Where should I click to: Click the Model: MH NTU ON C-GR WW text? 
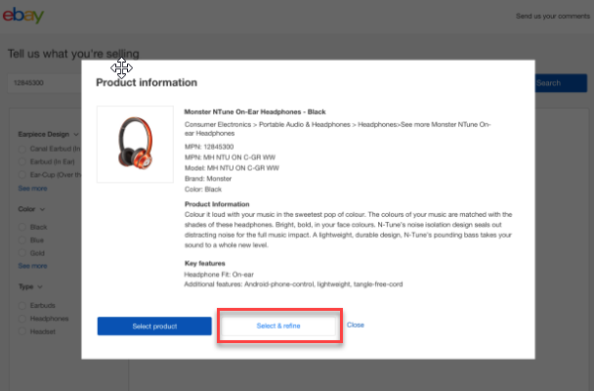[x=232, y=168]
